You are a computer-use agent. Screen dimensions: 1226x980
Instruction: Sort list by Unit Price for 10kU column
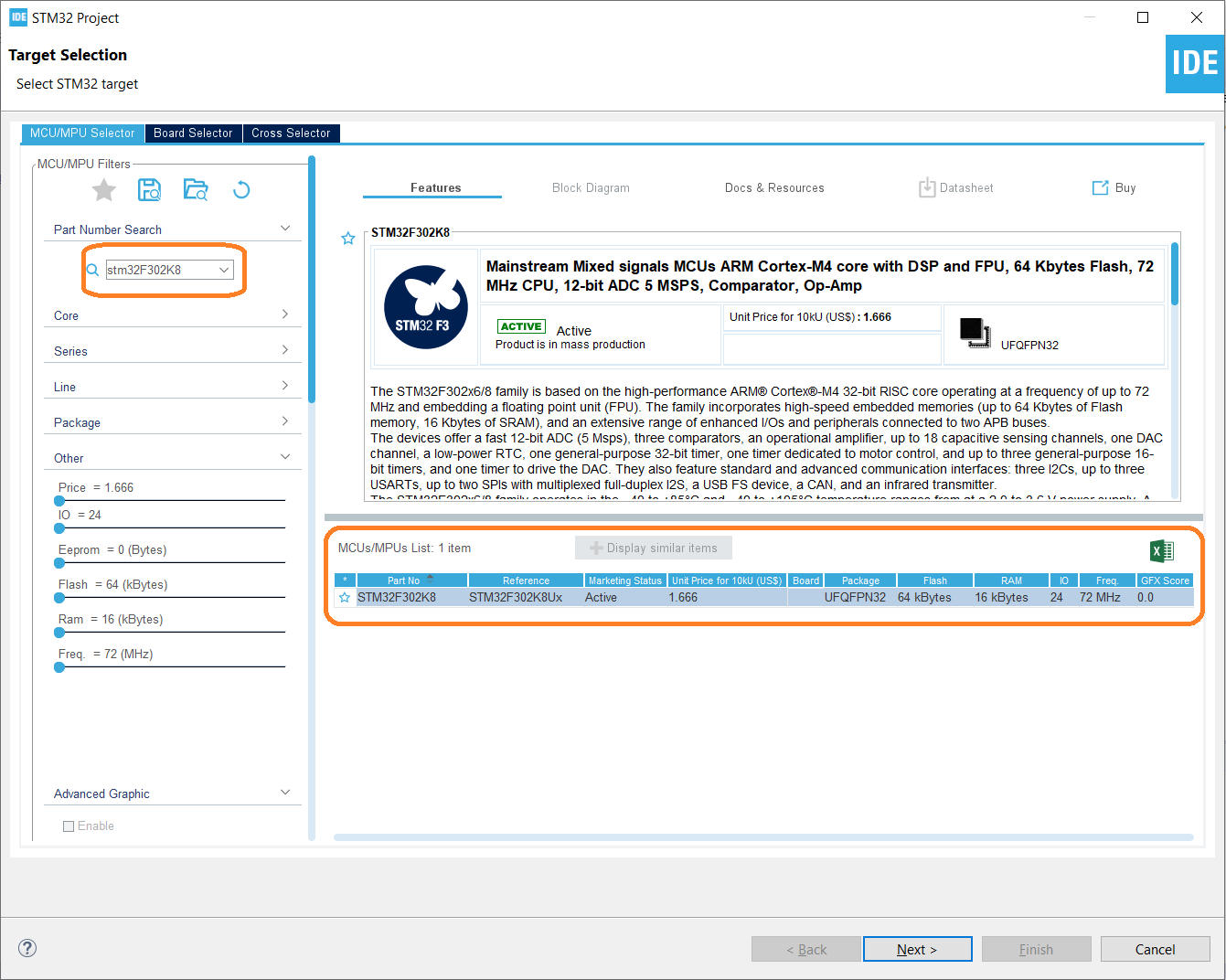(x=727, y=581)
